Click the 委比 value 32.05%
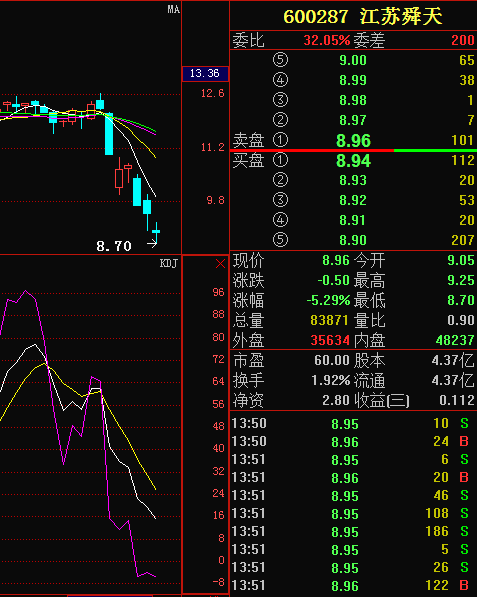This screenshot has width=477, height=597. click(x=327, y=40)
